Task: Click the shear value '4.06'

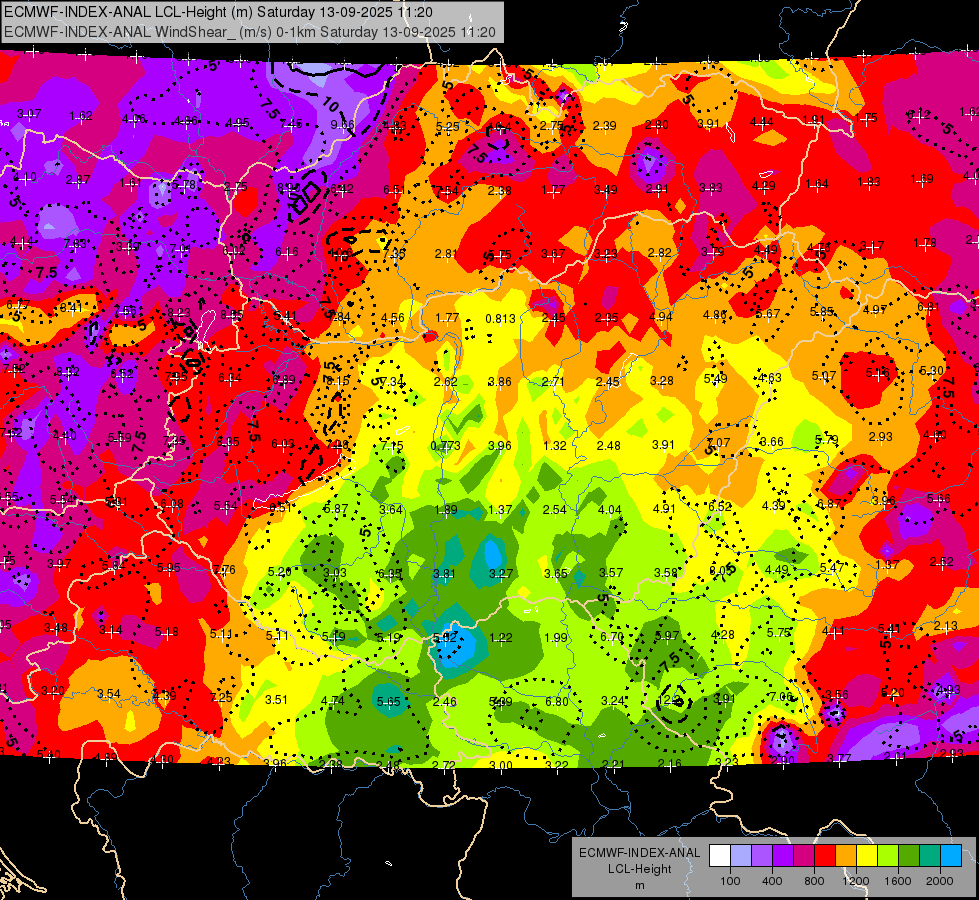Action: pyautogui.click(x=134, y=119)
